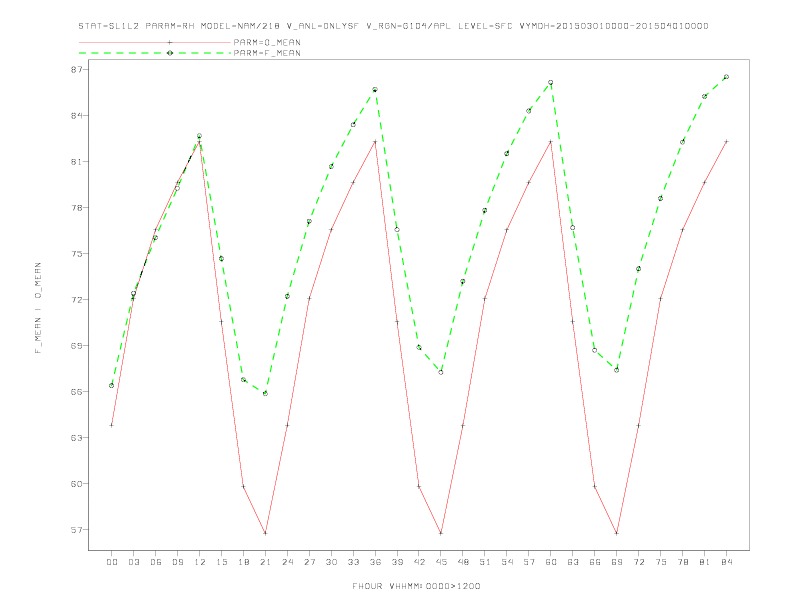Click the x-axis tick label 63
Viewport: 792px width, 612px height.
tap(573, 562)
